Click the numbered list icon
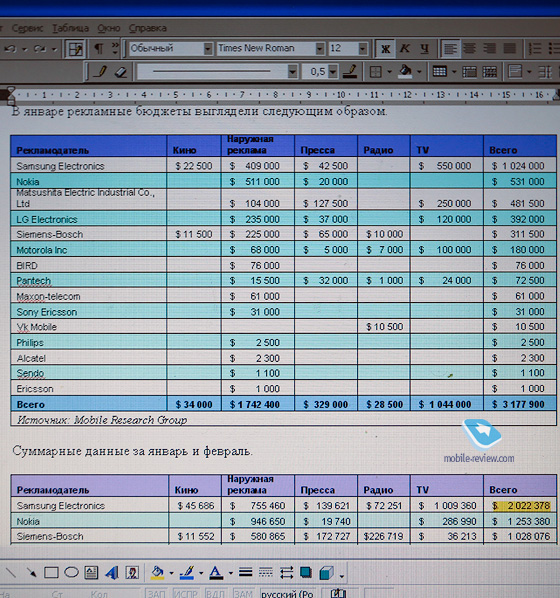560x598 pixels. pyautogui.click(x=535, y=48)
